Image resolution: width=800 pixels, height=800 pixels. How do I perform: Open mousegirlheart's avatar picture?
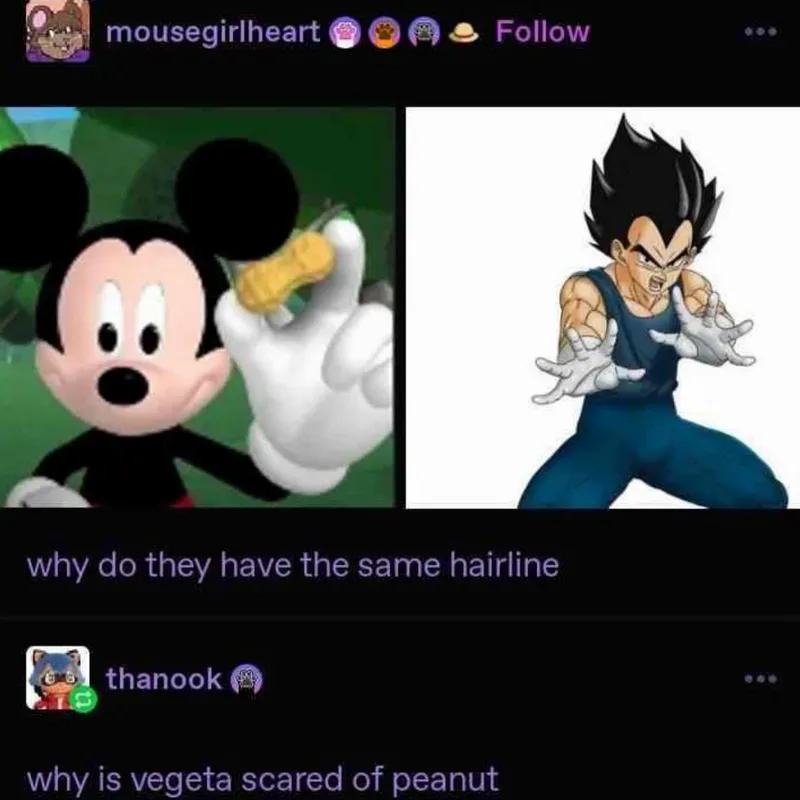pyautogui.click(x=58, y=31)
